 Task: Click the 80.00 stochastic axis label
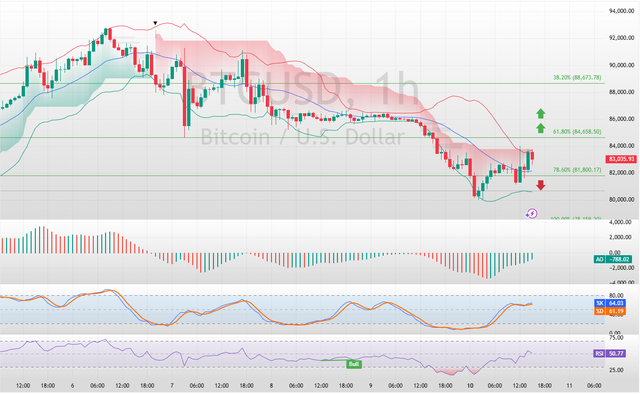616,295
